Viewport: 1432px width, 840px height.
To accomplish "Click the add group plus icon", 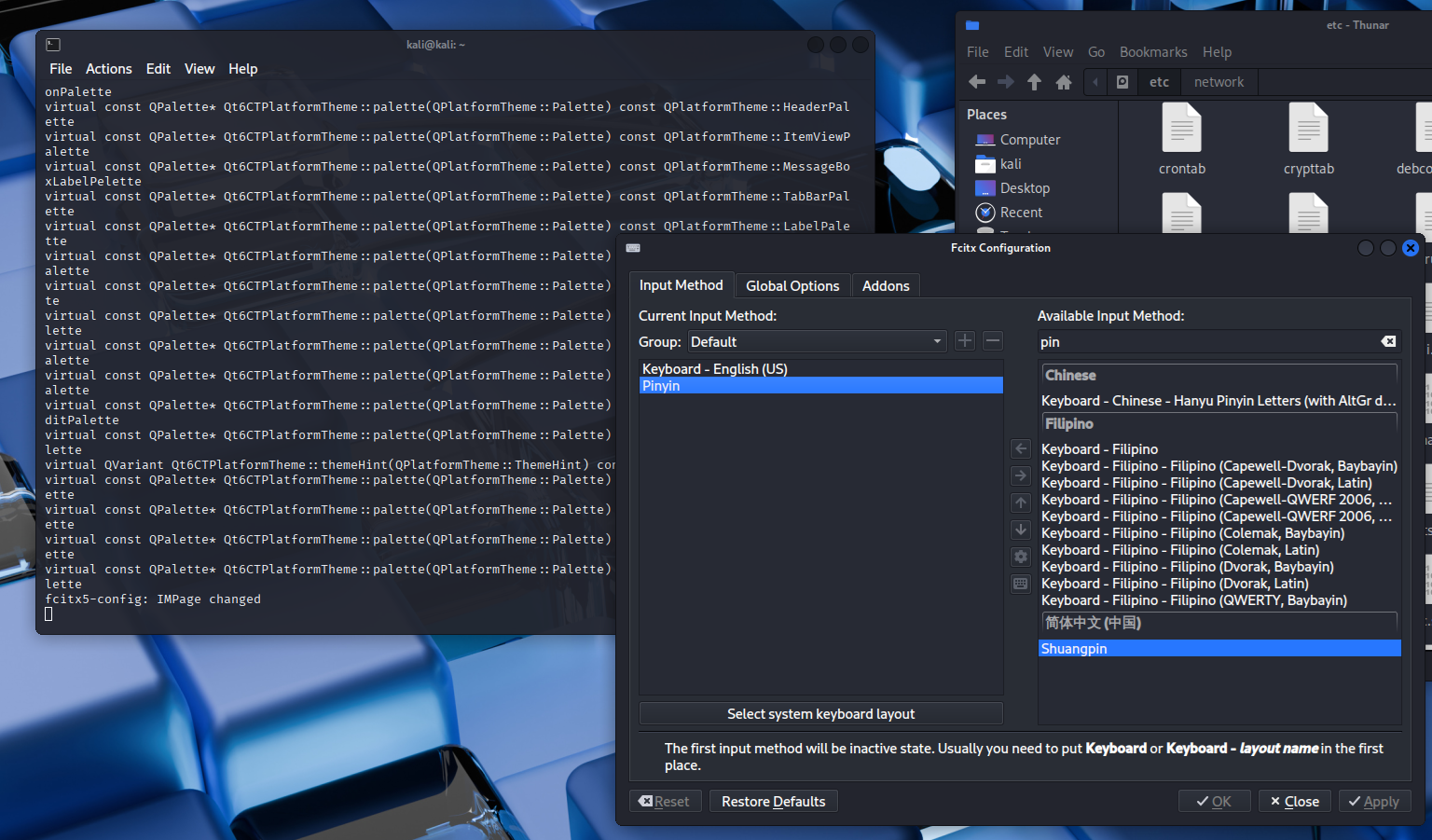I will [965, 341].
